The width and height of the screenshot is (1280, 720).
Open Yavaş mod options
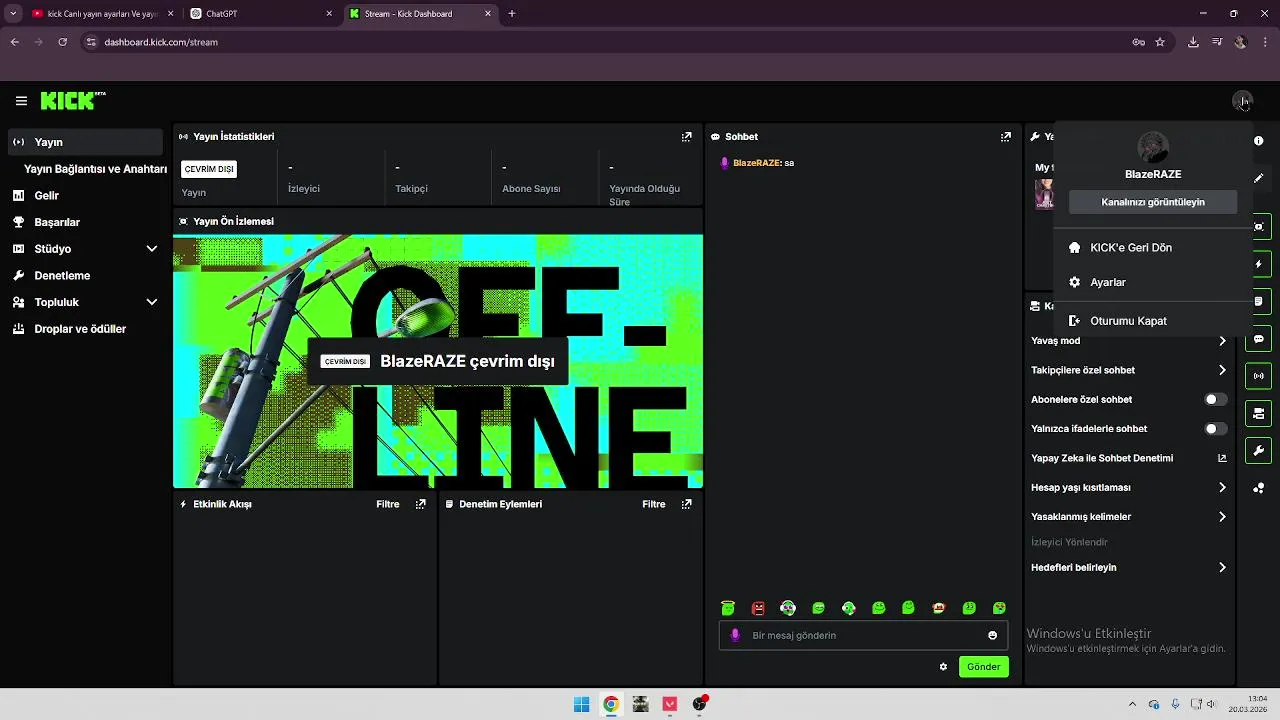(x=1129, y=341)
